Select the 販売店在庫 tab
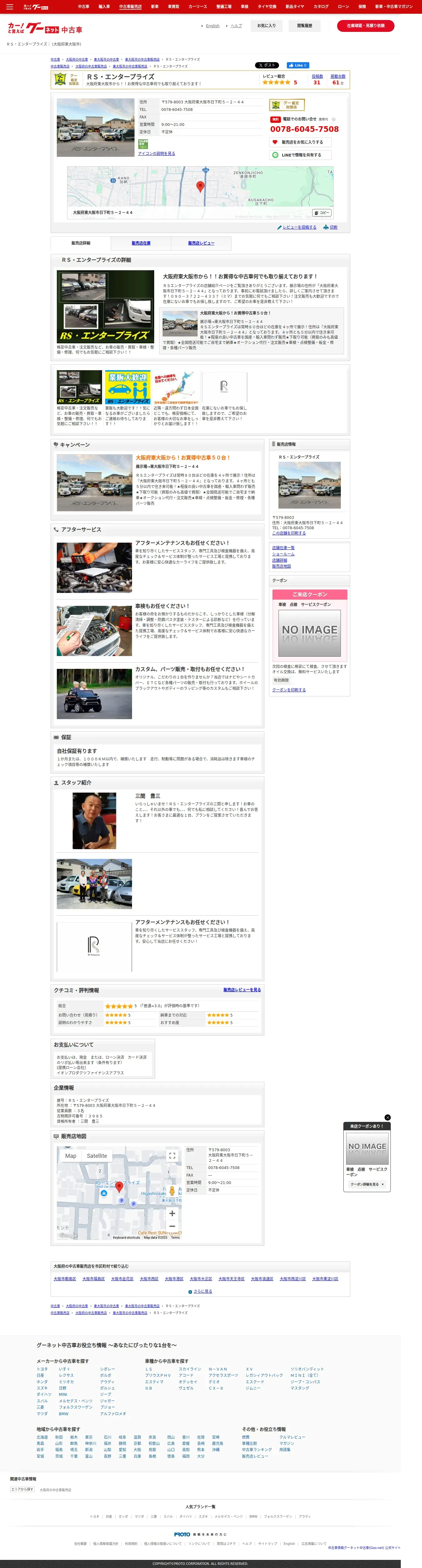Viewport: 422px width, 1568px height. pos(141,243)
